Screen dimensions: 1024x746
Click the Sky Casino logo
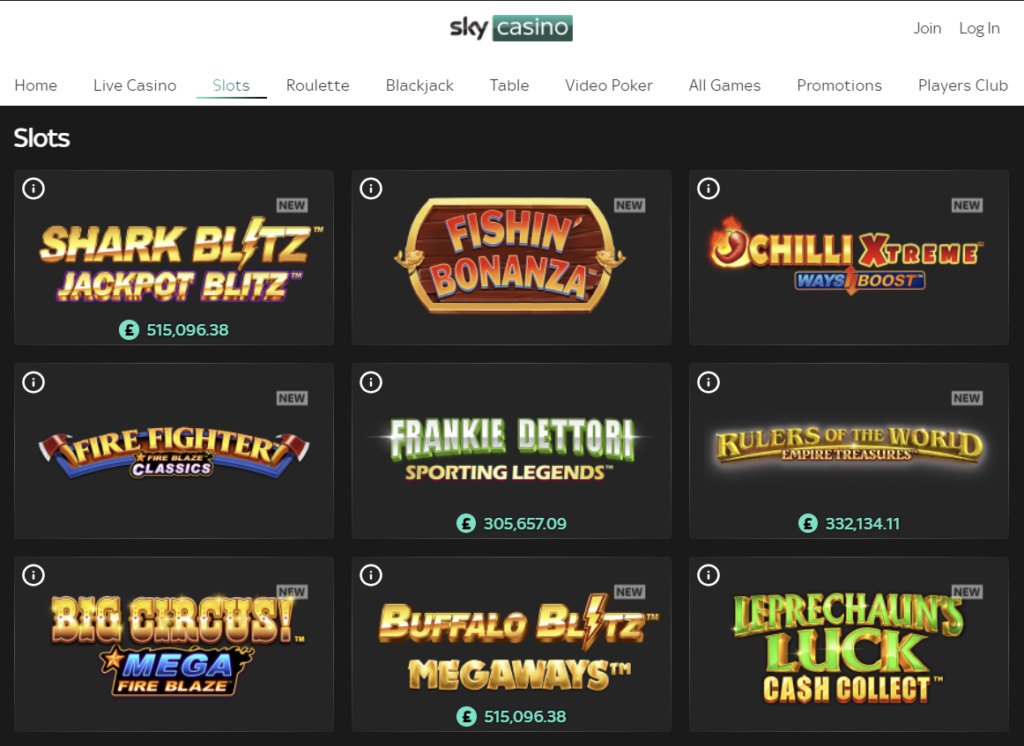511,28
